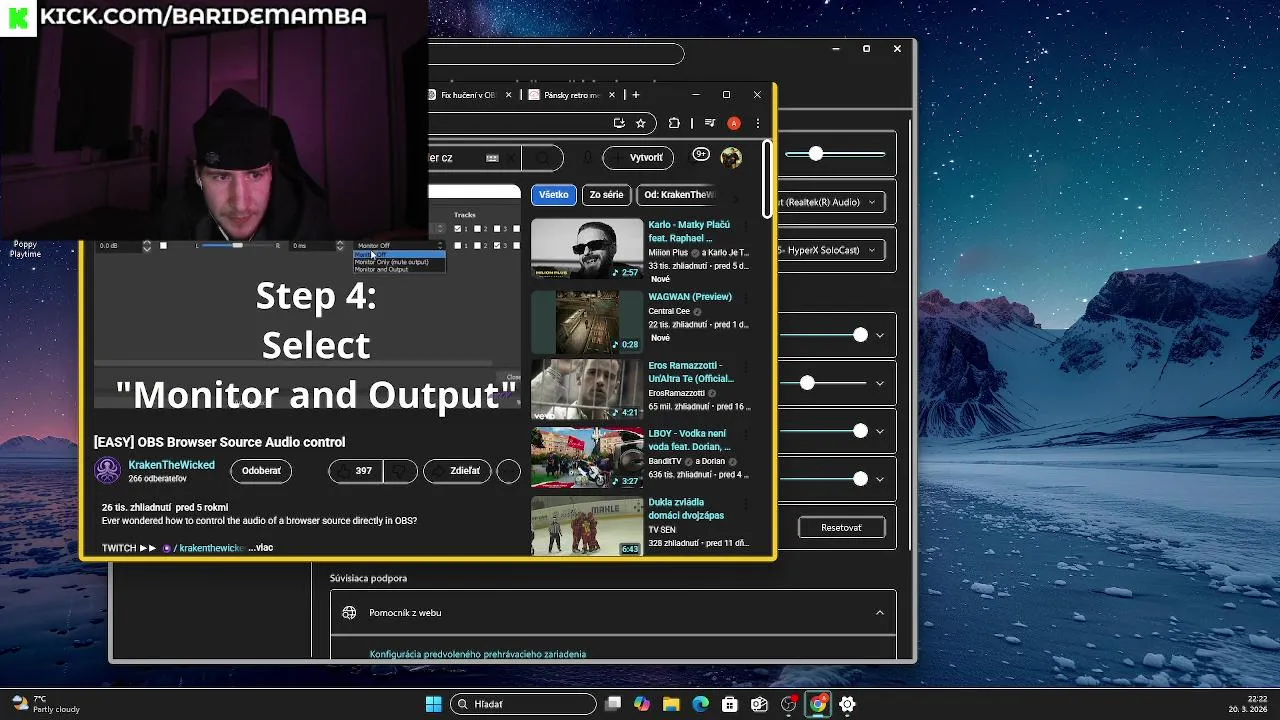Open new tab in Chrome
1280x720 pixels.
(x=635, y=95)
